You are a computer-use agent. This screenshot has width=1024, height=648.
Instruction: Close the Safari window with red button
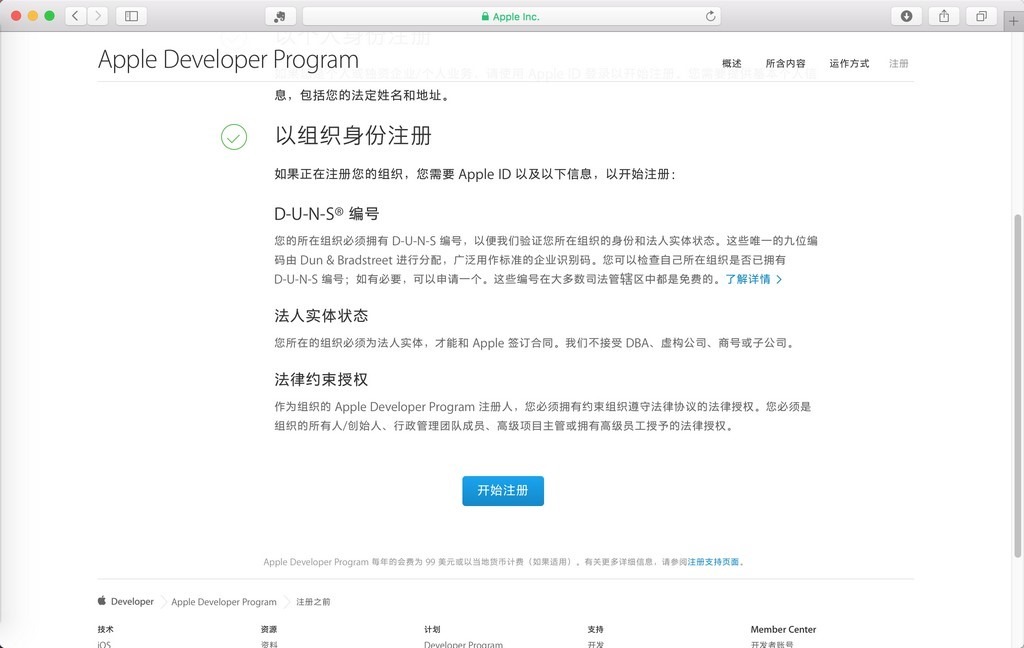click(16, 16)
